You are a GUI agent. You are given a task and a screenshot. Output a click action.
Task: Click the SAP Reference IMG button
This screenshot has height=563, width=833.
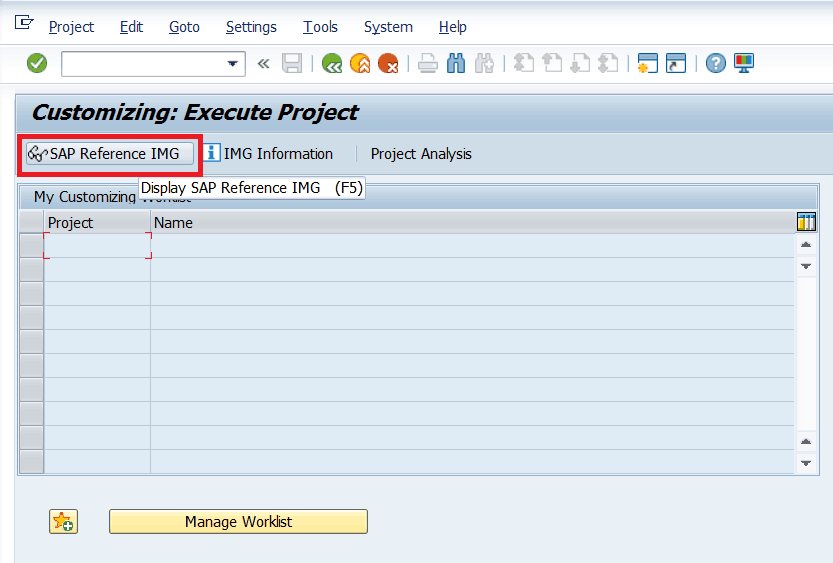(x=110, y=154)
